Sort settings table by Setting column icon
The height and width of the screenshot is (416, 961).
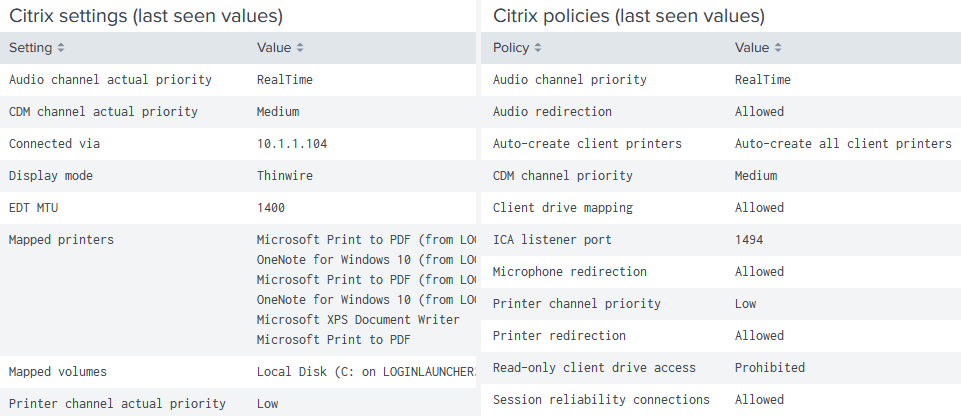(61, 48)
